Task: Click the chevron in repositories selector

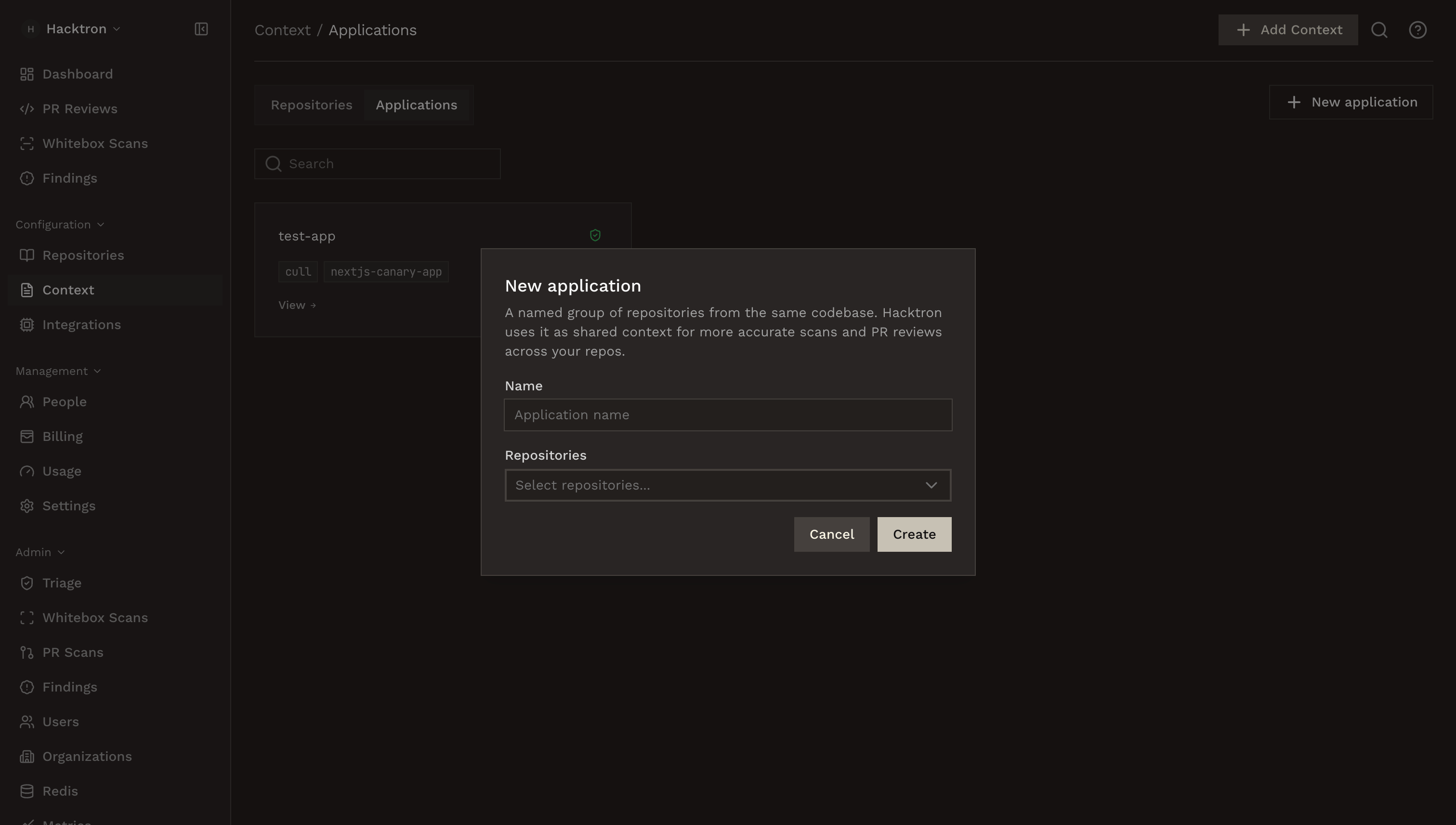Action: point(931,485)
